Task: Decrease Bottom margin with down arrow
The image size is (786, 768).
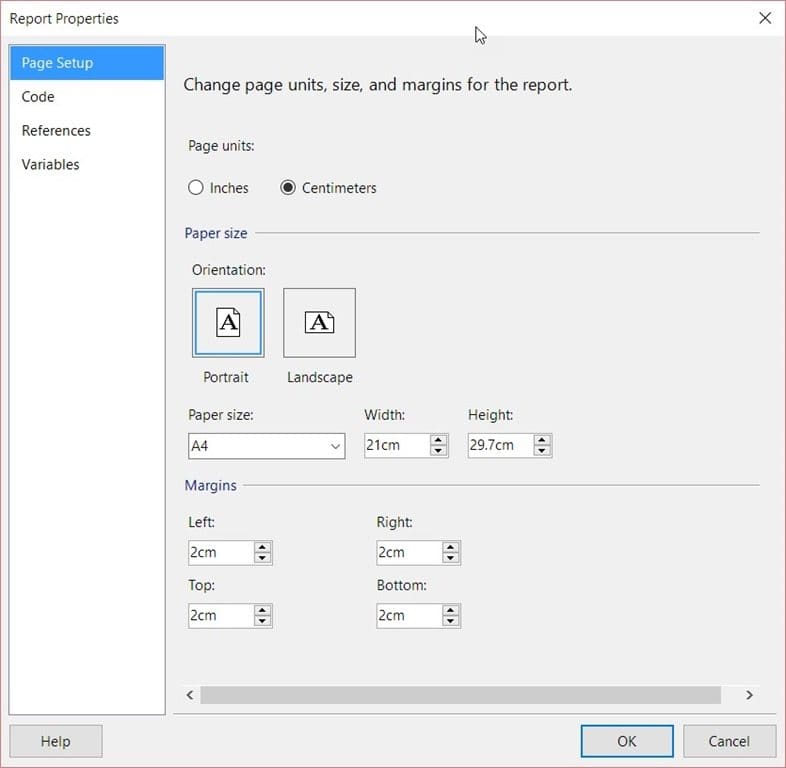Action: point(451,621)
